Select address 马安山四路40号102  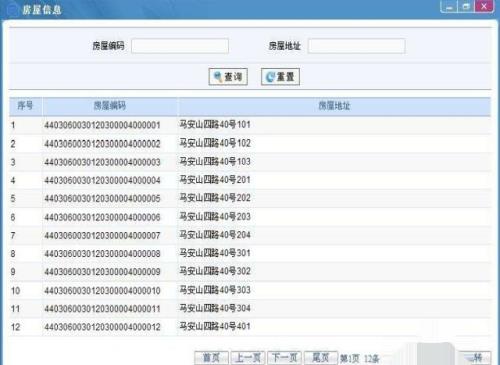[x=215, y=143]
